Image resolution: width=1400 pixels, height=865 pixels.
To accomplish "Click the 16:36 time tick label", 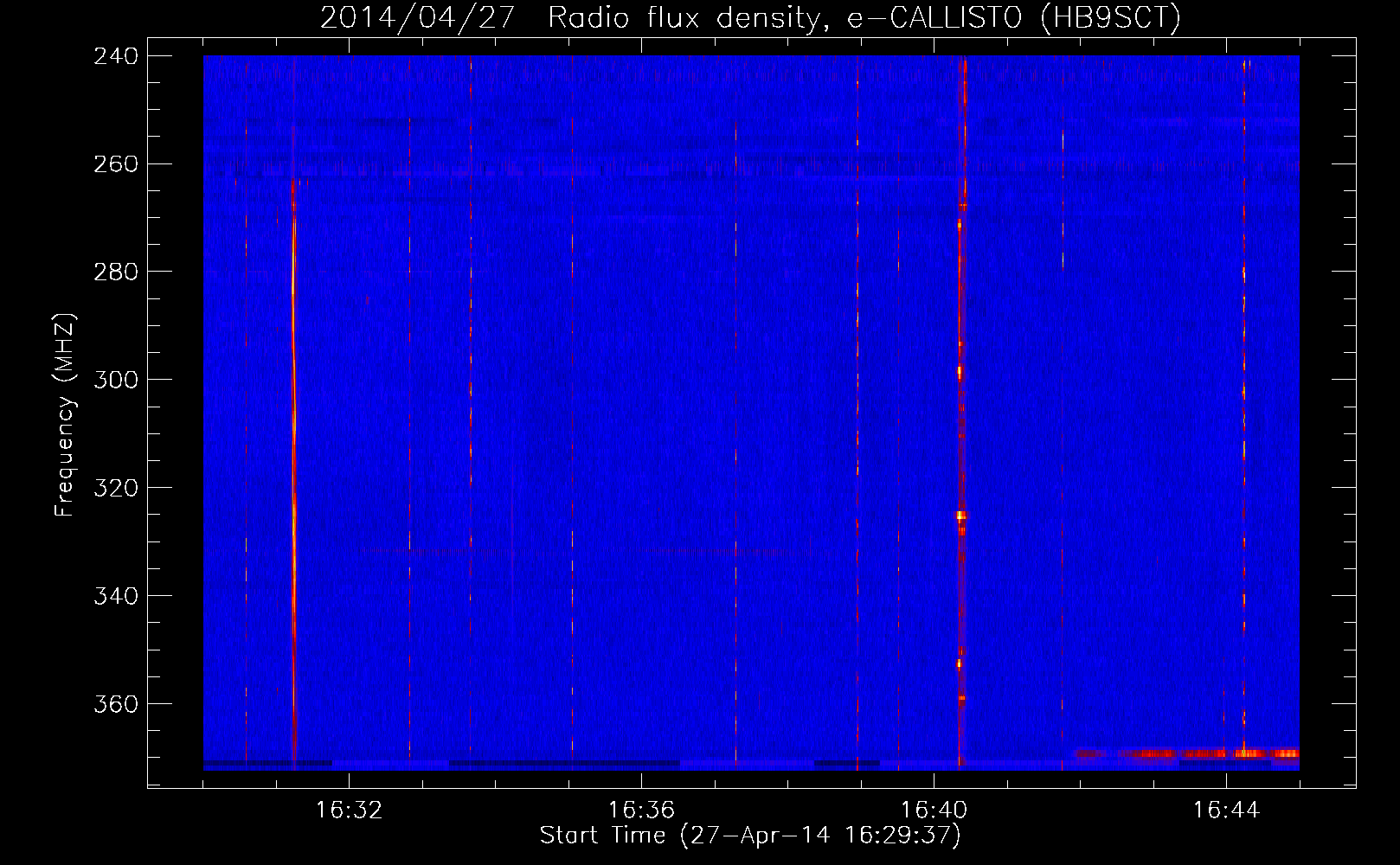I will (x=641, y=811).
